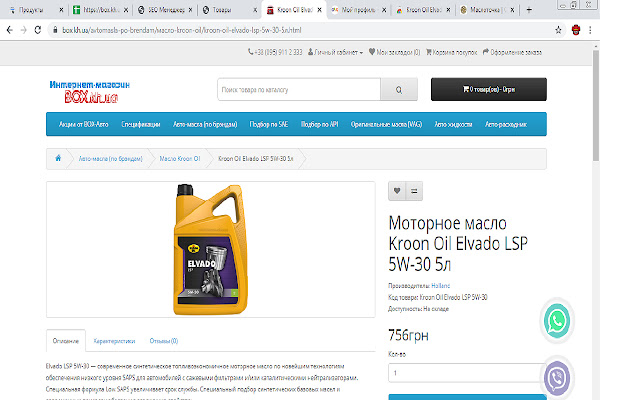Viewport: 640px width, 400px height.
Task: Open the WhatsApp chat button
Action: [x=557, y=321]
